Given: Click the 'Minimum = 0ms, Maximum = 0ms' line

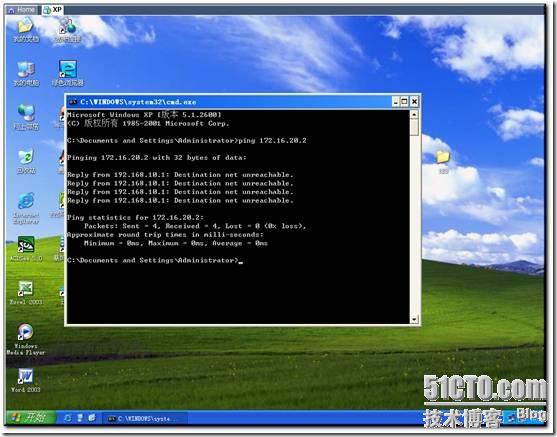Looking at the screenshot, I should [x=176, y=243].
